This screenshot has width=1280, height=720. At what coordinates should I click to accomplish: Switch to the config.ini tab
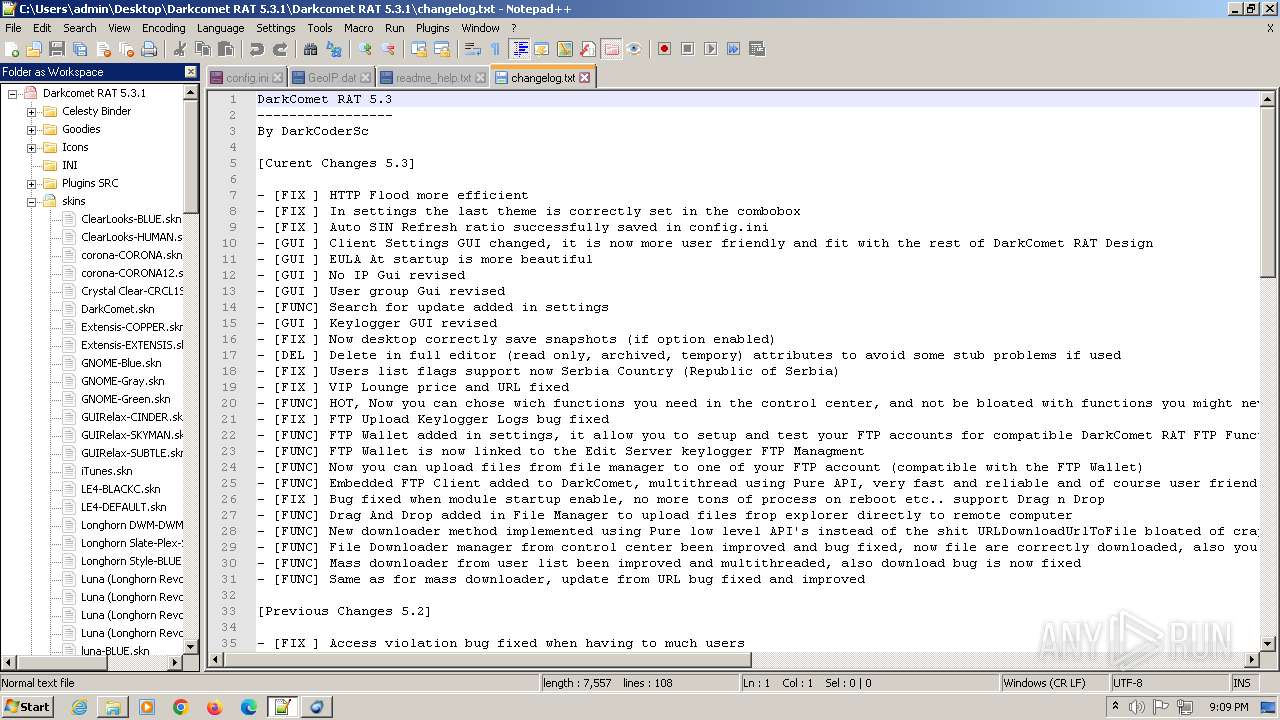point(246,77)
